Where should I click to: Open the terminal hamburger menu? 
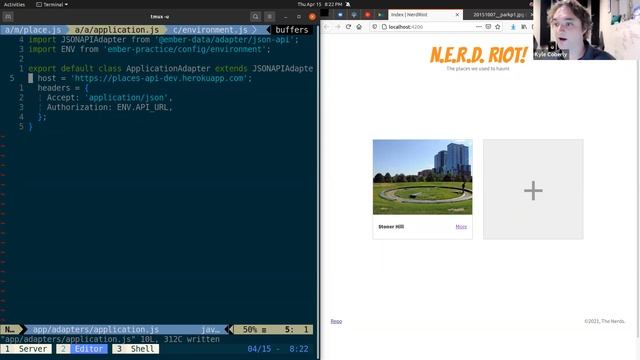269,17
